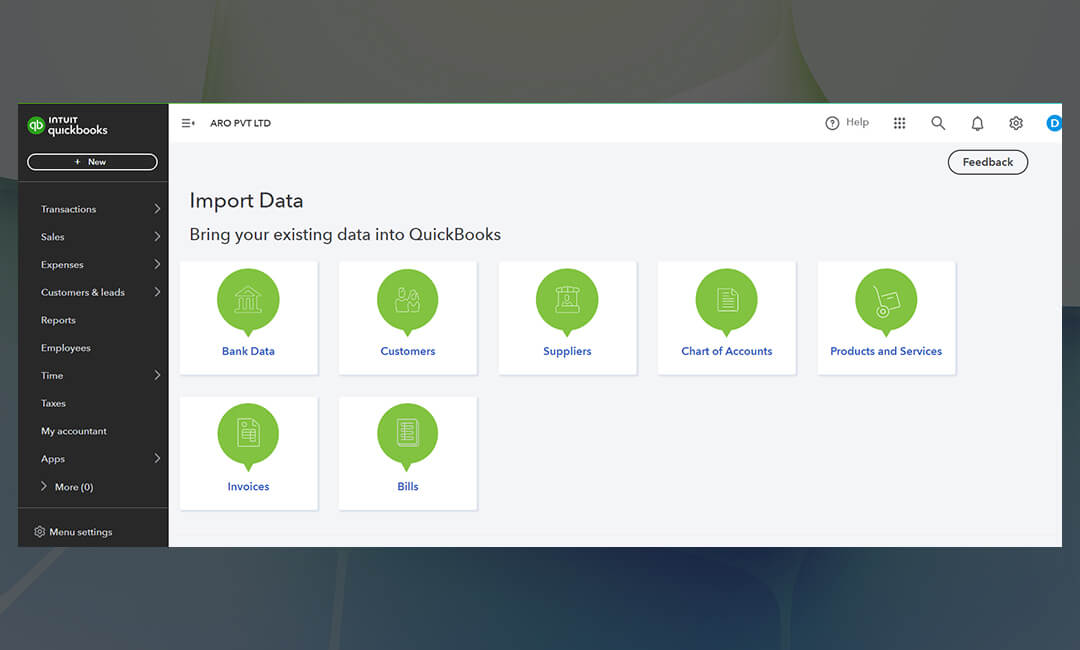This screenshot has width=1080, height=650.
Task: Click the Invoices import icon
Action: coord(248,434)
